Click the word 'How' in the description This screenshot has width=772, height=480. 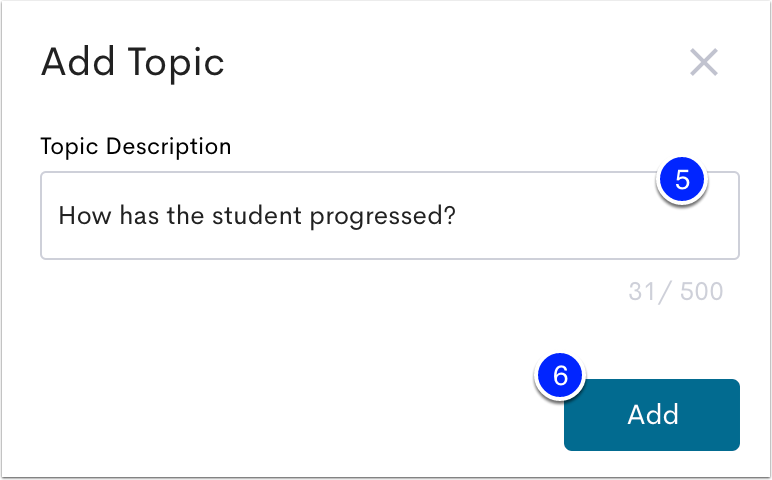point(85,216)
